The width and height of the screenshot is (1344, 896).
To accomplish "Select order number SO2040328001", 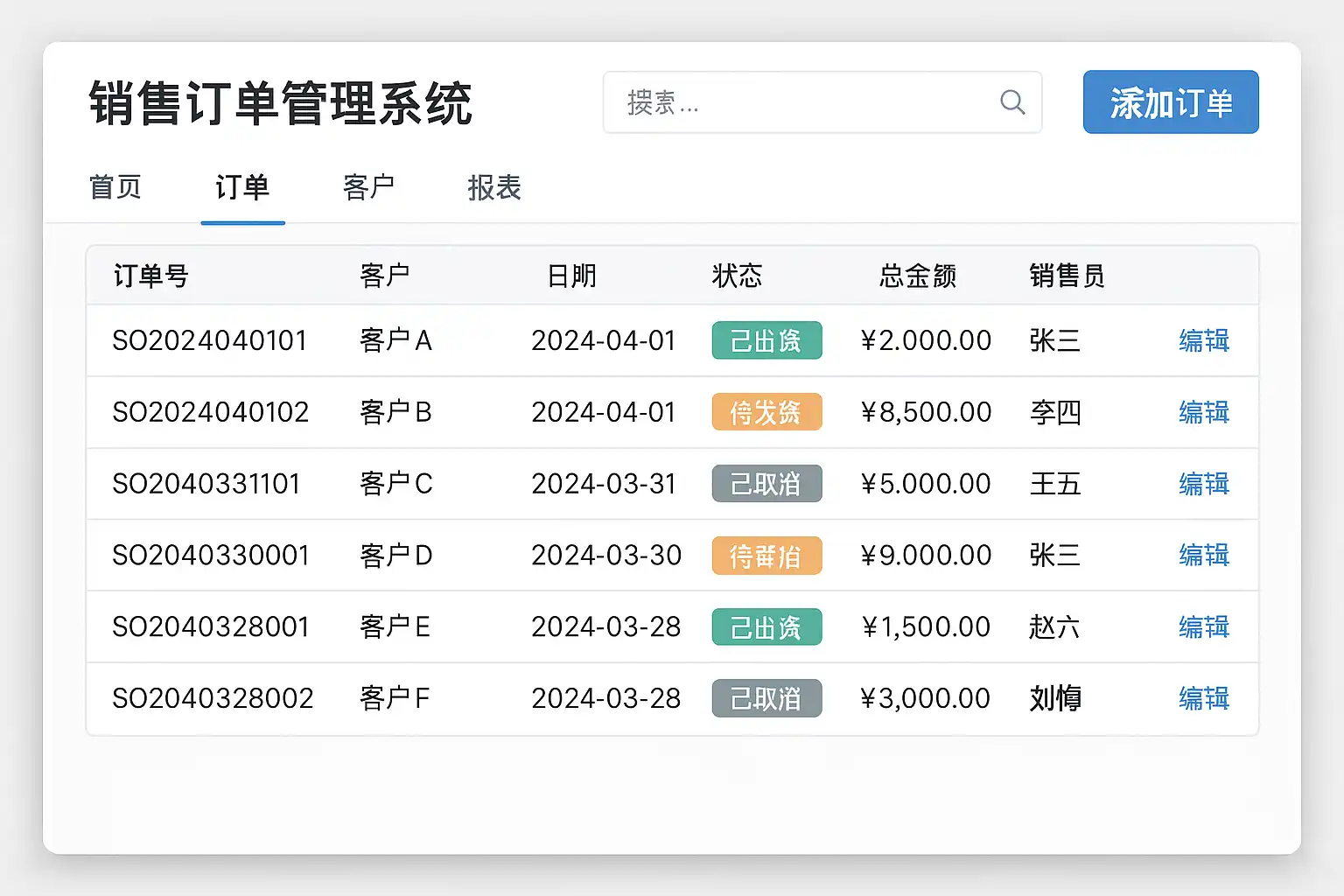I will tap(211, 626).
